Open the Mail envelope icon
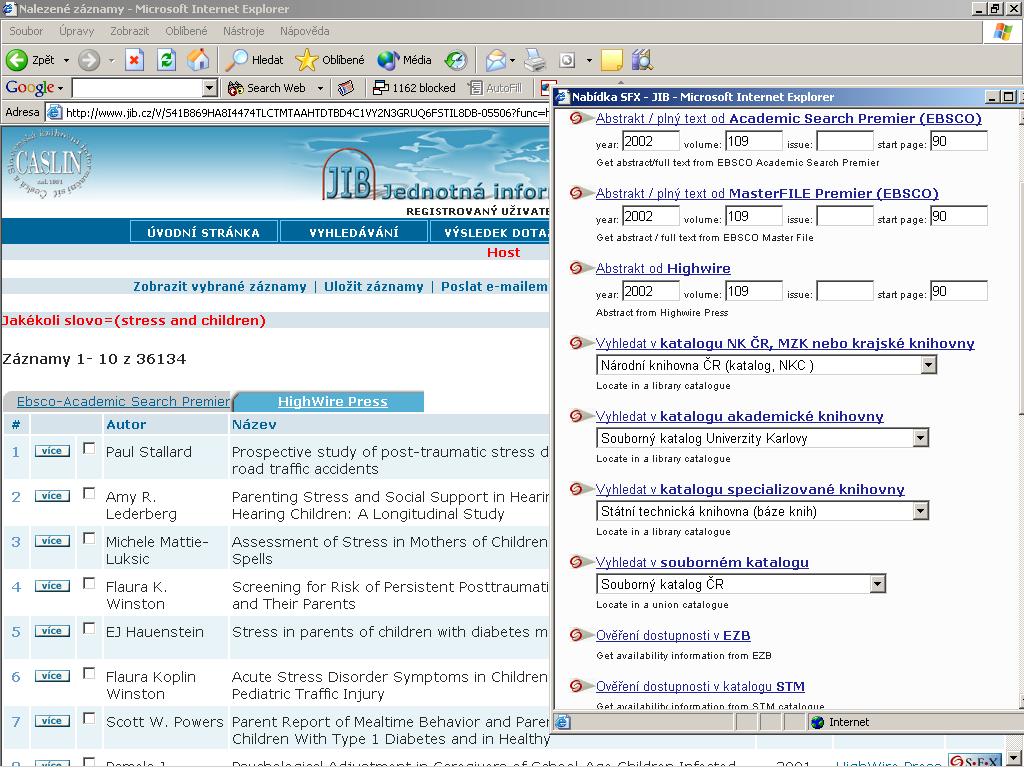This screenshot has height=768, width=1024. 496,60
